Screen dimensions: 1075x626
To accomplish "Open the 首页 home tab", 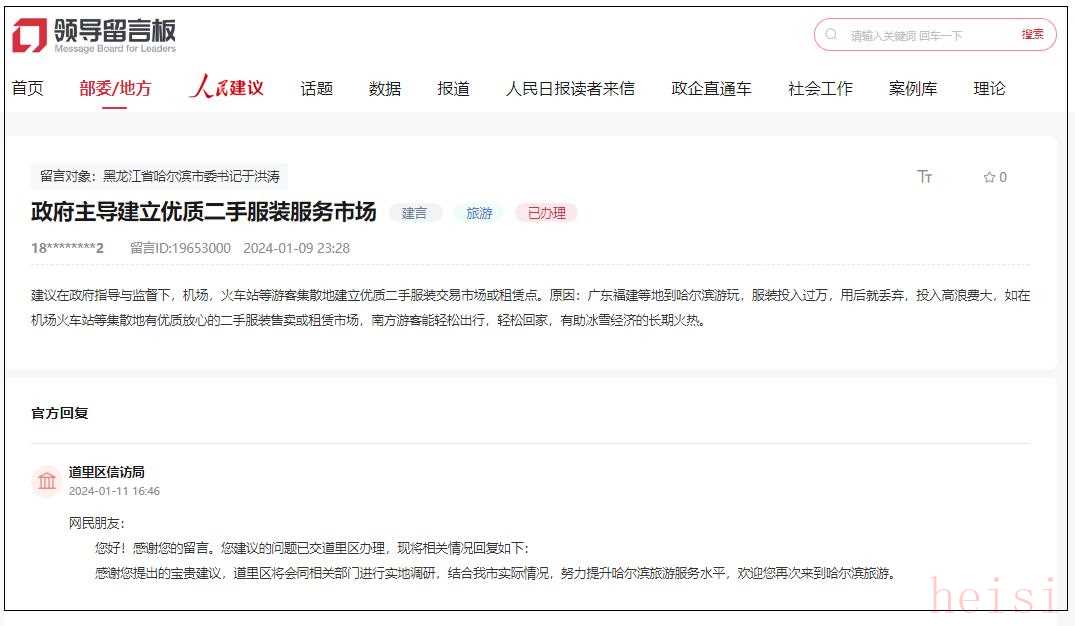I will click(x=27, y=88).
